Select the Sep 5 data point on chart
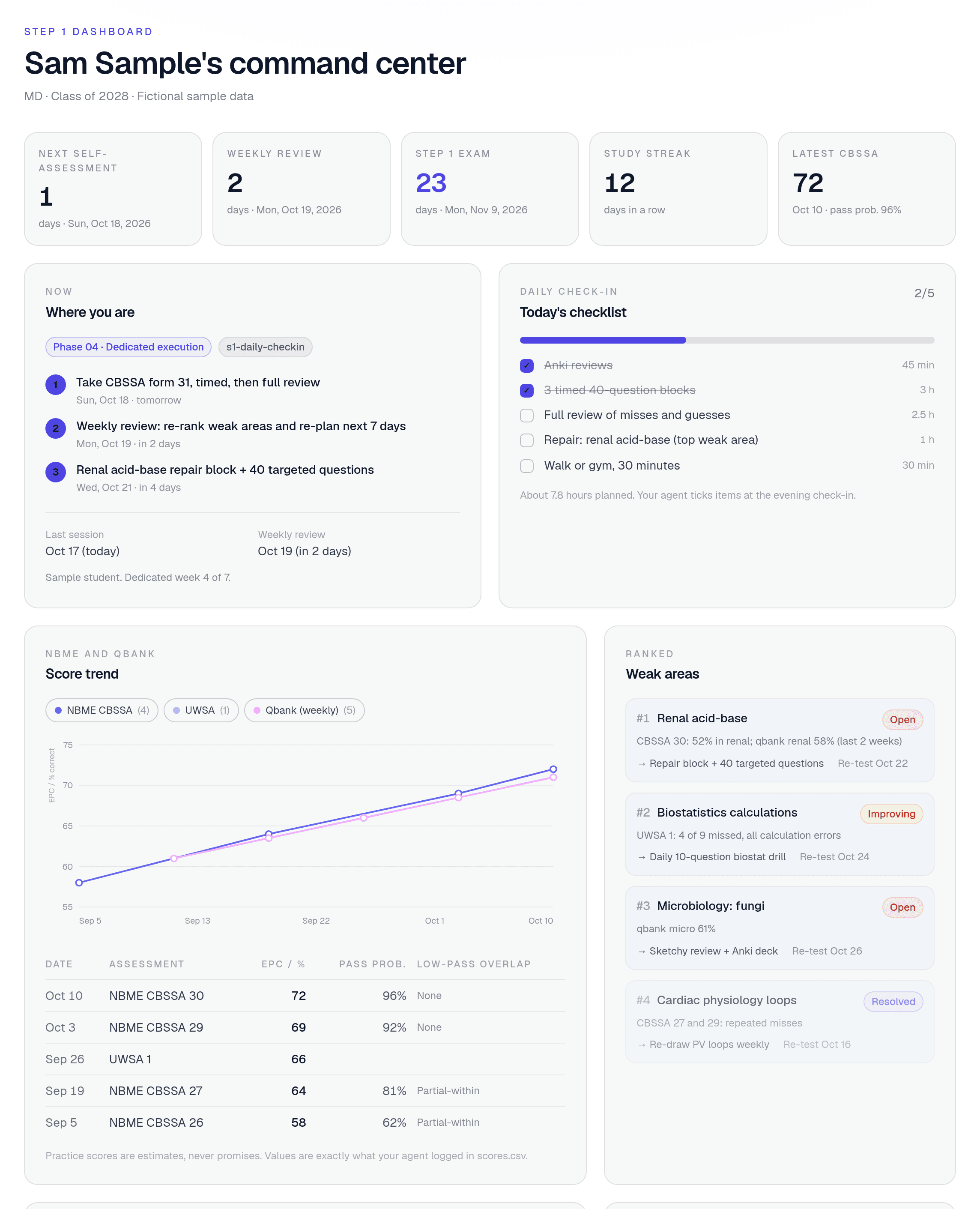 (x=79, y=883)
